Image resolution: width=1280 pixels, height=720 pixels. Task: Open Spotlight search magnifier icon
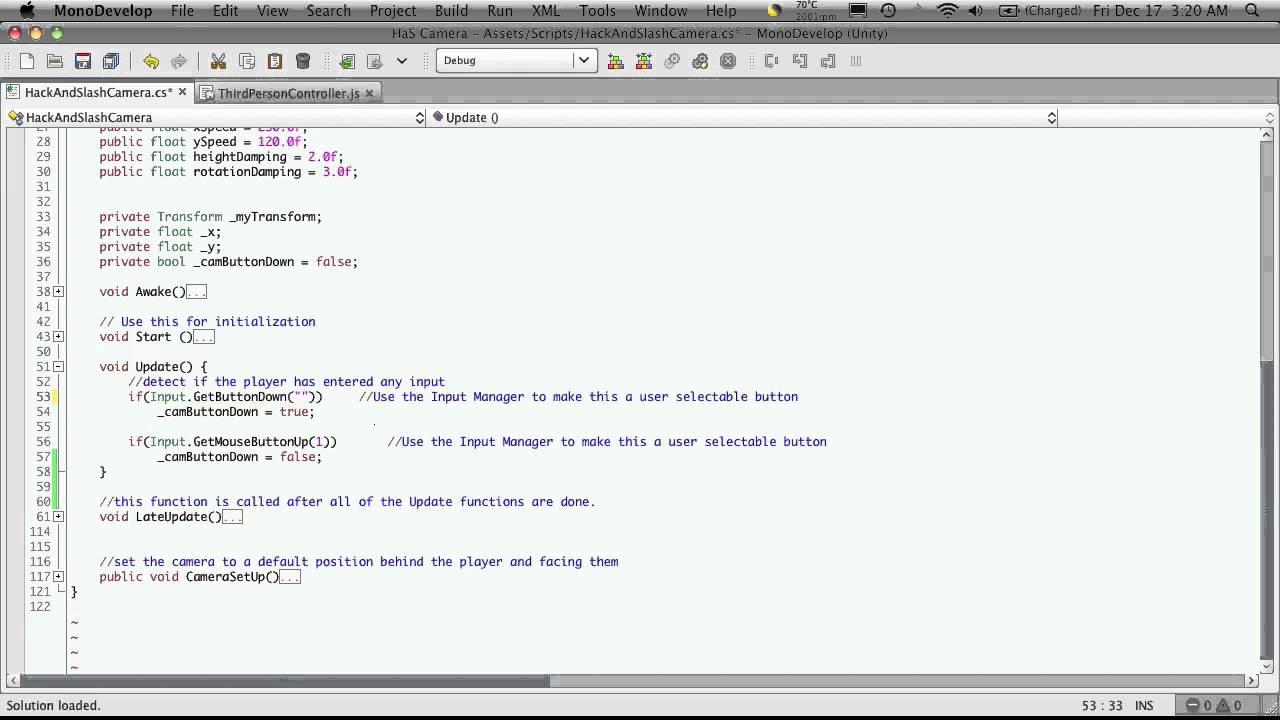click(1252, 11)
